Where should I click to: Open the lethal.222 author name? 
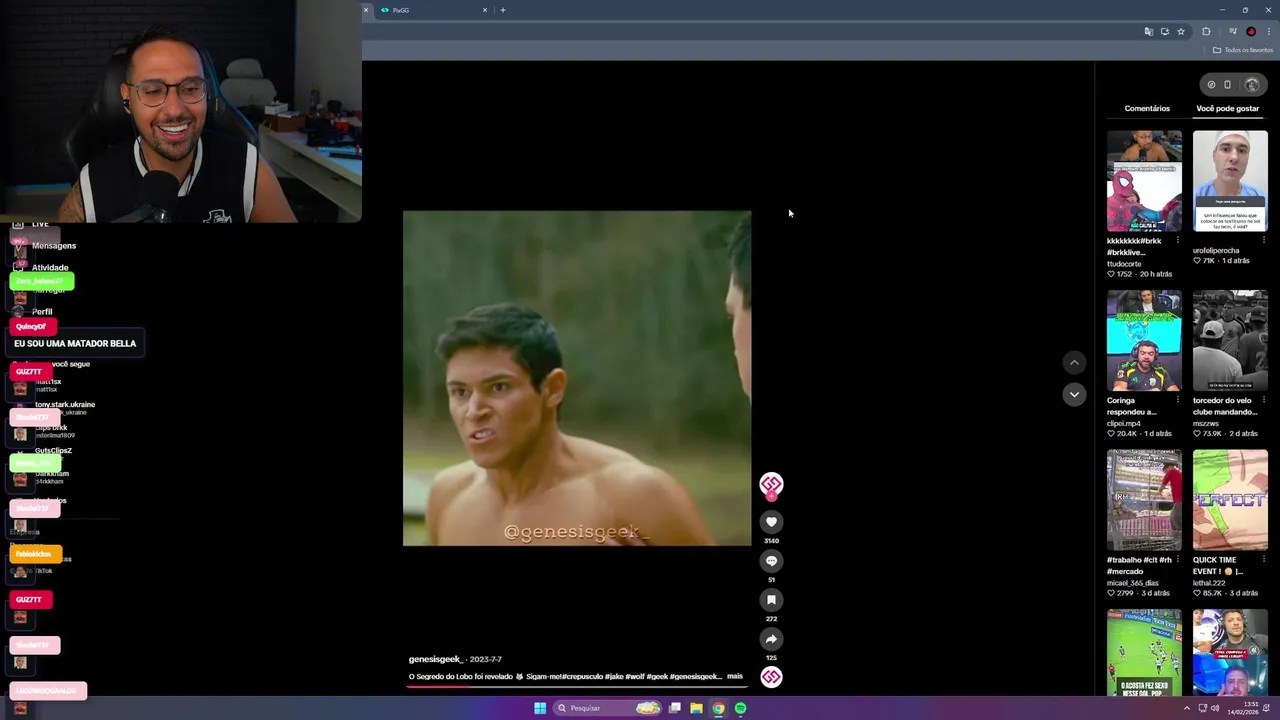click(1209, 583)
